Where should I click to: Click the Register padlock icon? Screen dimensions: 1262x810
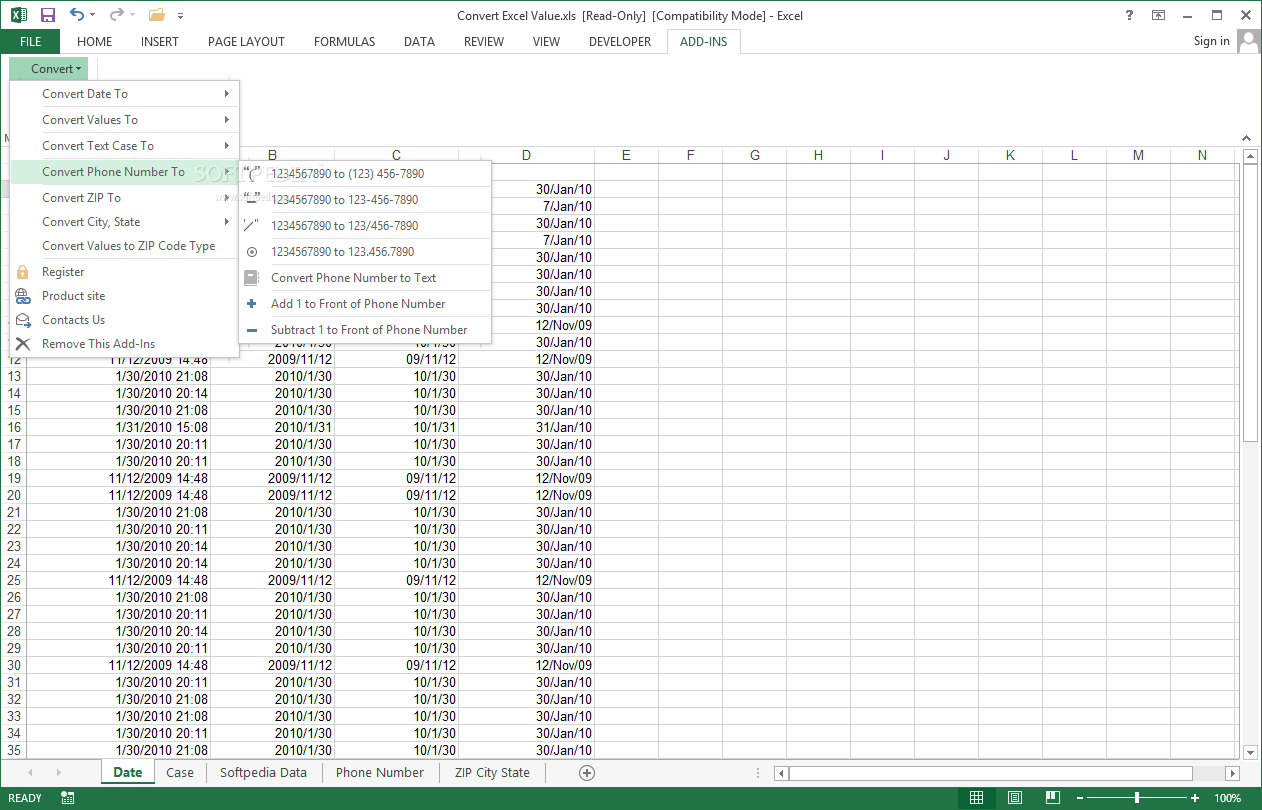pyautogui.click(x=23, y=272)
